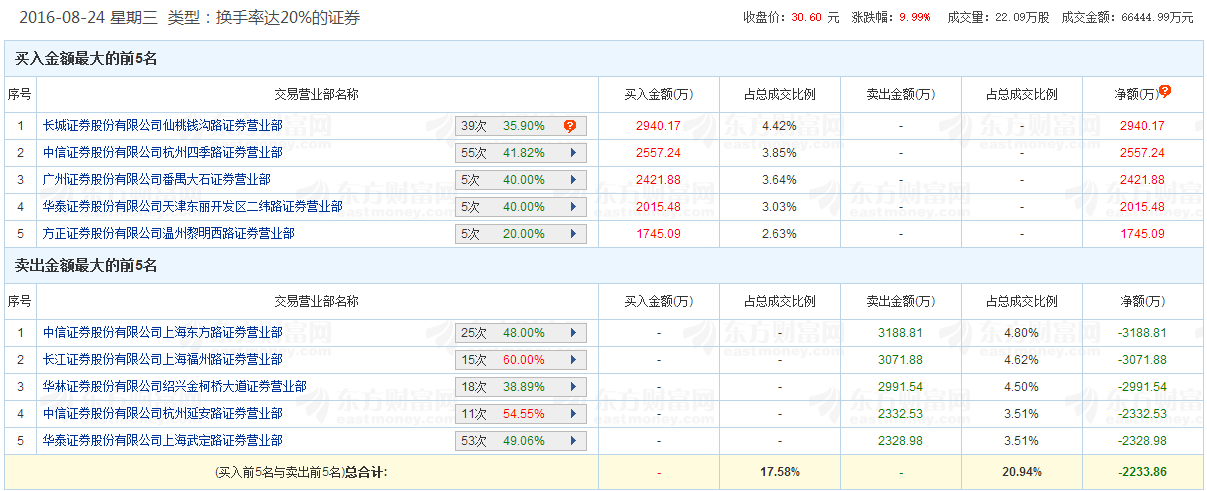Click the 买入金额最大的前5名 section header
Image resolution: width=1207 pixels, height=491 pixels.
point(86,59)
